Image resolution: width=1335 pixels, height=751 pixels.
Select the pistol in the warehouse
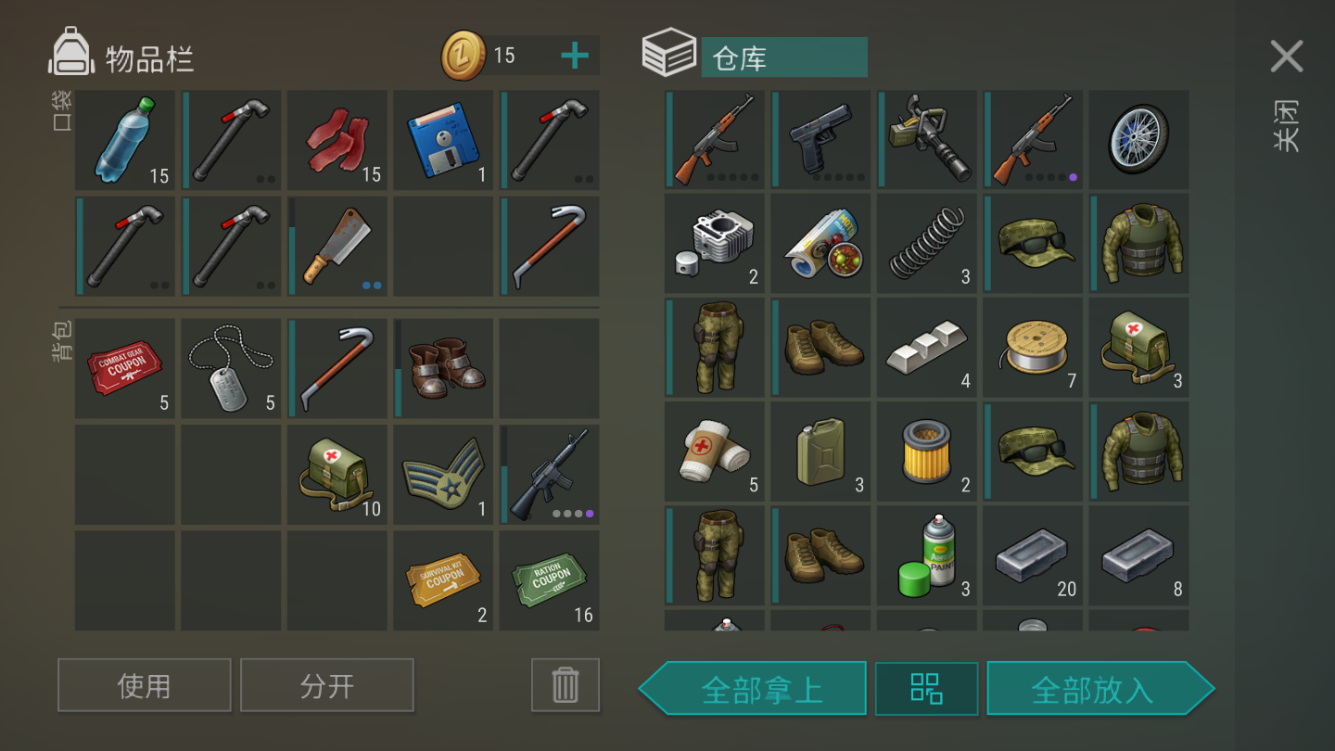pos(820,140)
